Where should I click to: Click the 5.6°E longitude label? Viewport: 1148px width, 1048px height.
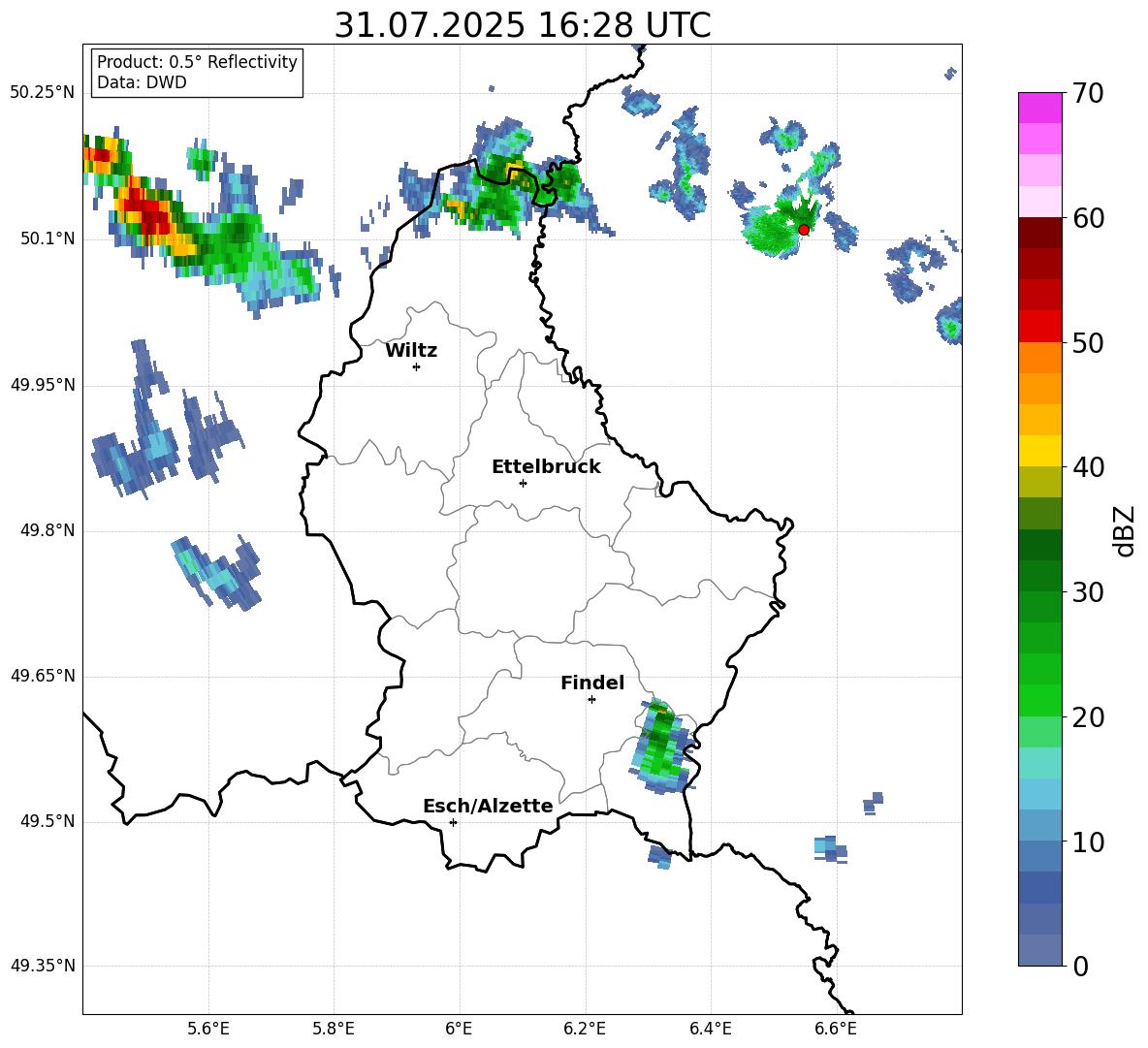point(207,1029)
